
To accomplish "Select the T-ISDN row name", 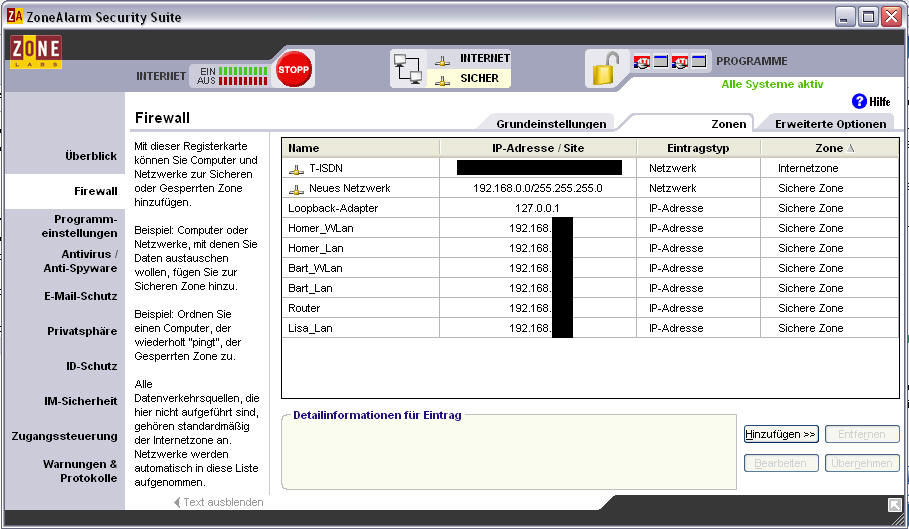I will point(326,168).
